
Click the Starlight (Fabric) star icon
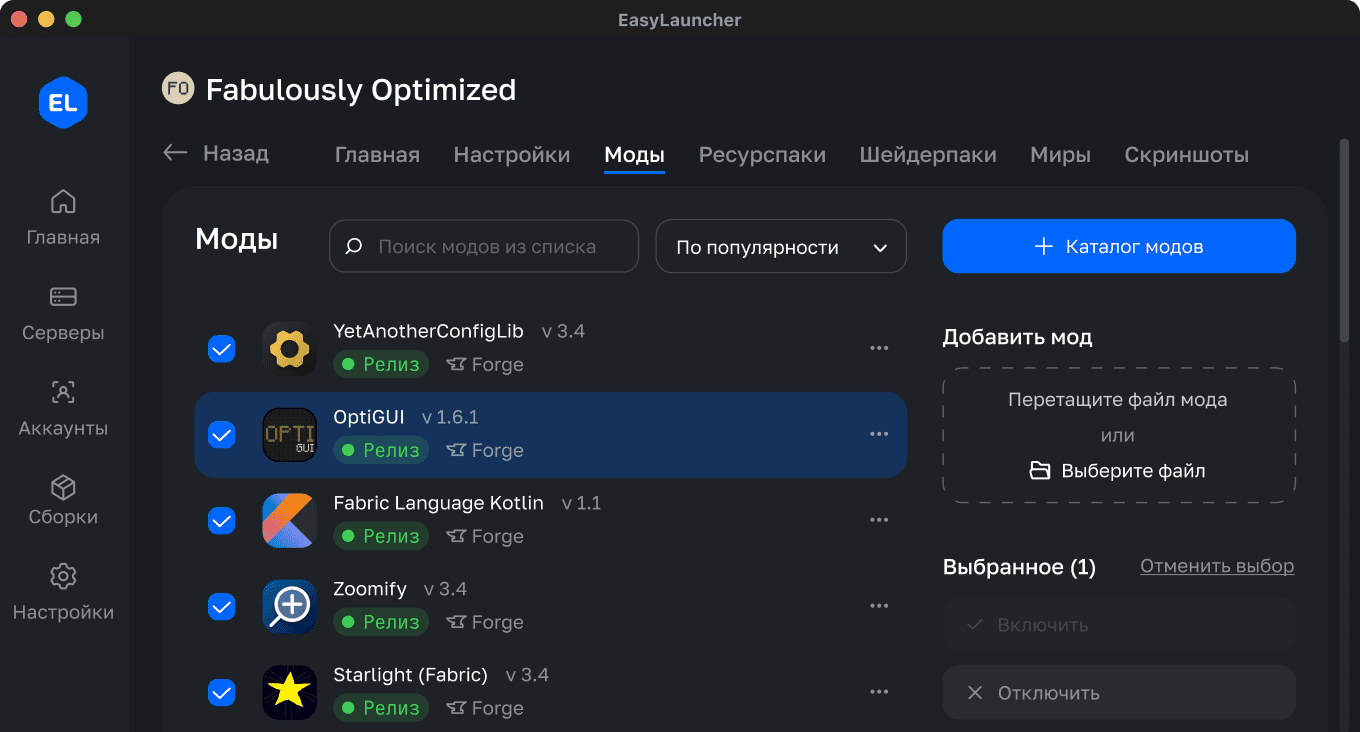pyautogui.click(x=289, y=692)
